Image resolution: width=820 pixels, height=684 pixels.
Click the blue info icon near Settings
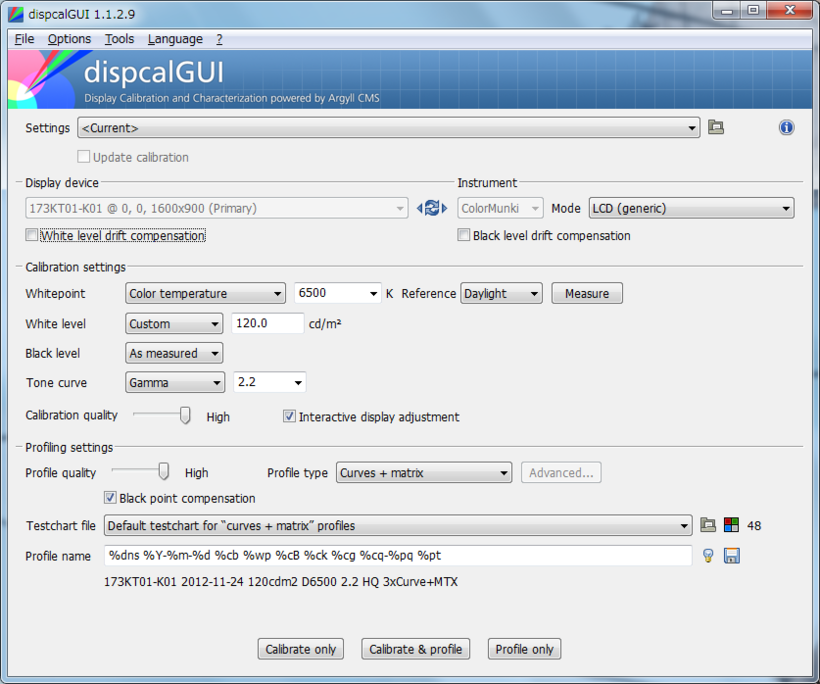pos(786,127)
